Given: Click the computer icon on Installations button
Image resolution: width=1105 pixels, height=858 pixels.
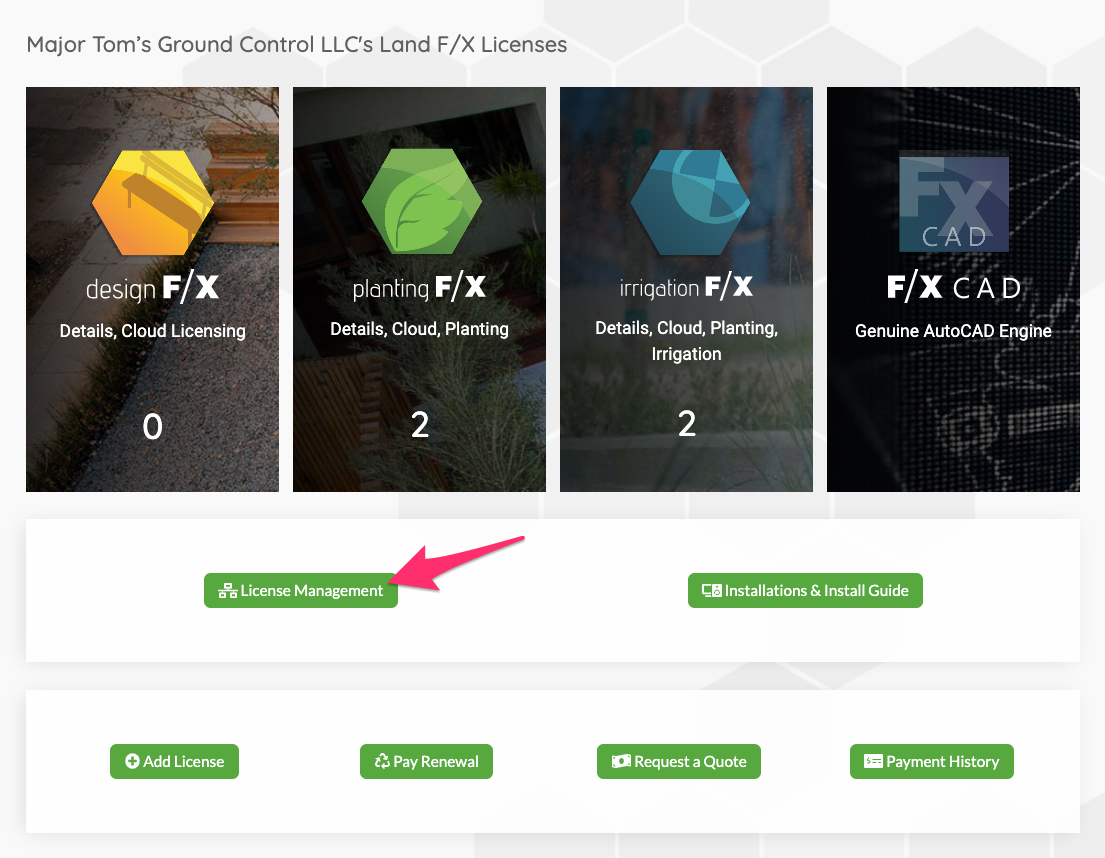Looking at the screenshot, I should [x=712, y=591].
